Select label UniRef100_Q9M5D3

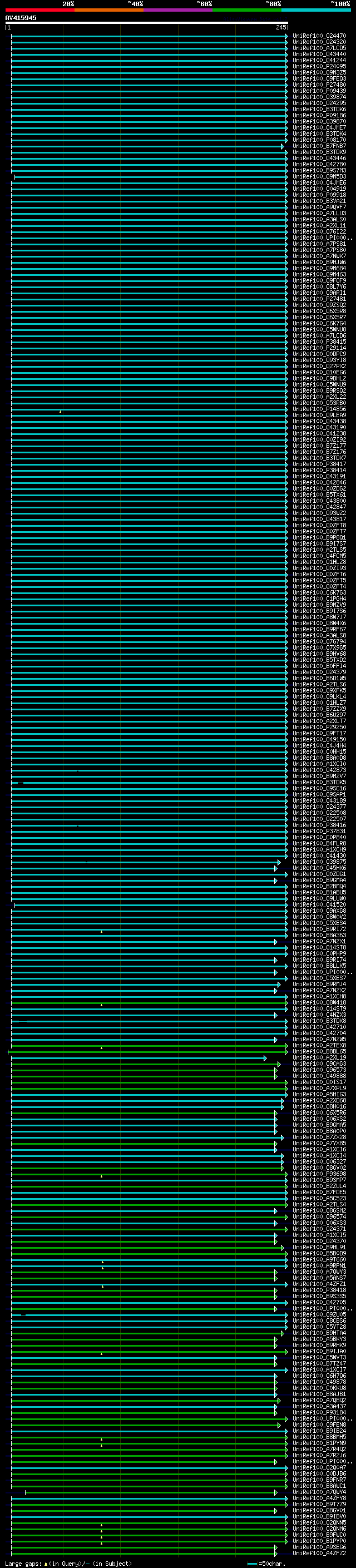click(x=319, y=176)
